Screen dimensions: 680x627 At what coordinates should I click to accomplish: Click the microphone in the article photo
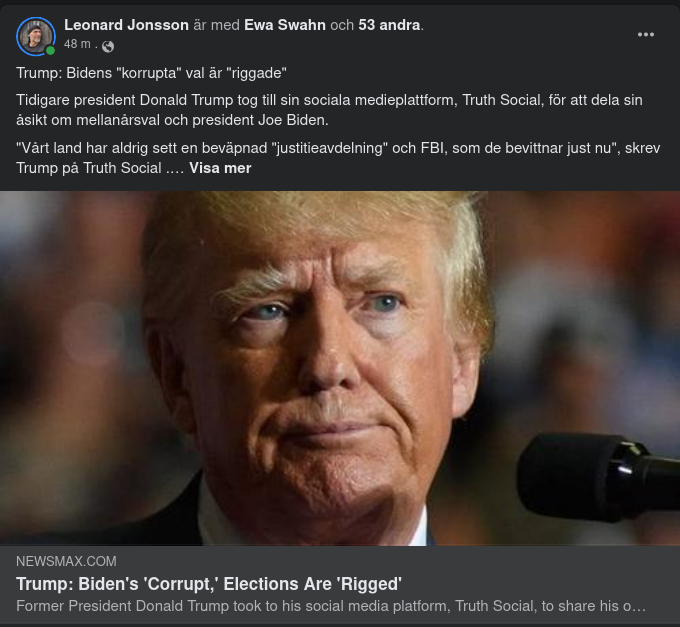(598, 475)
